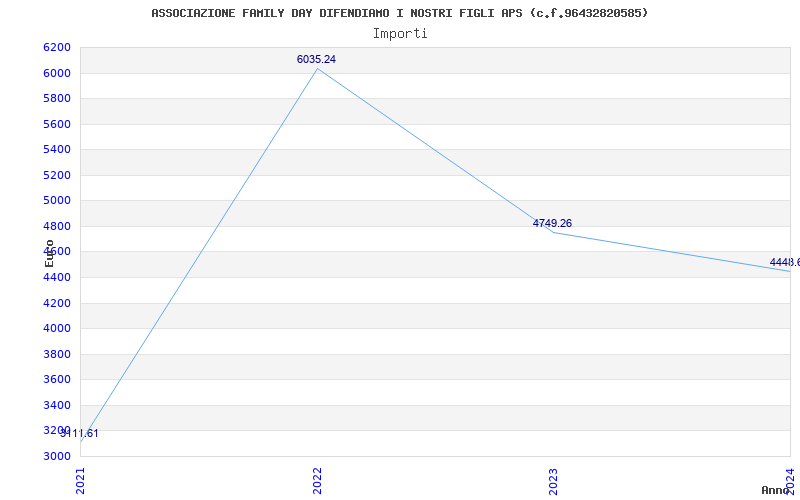Click the 3400 y-axis tick label
This screenshot has height=500, width=800.
[57, 405]
